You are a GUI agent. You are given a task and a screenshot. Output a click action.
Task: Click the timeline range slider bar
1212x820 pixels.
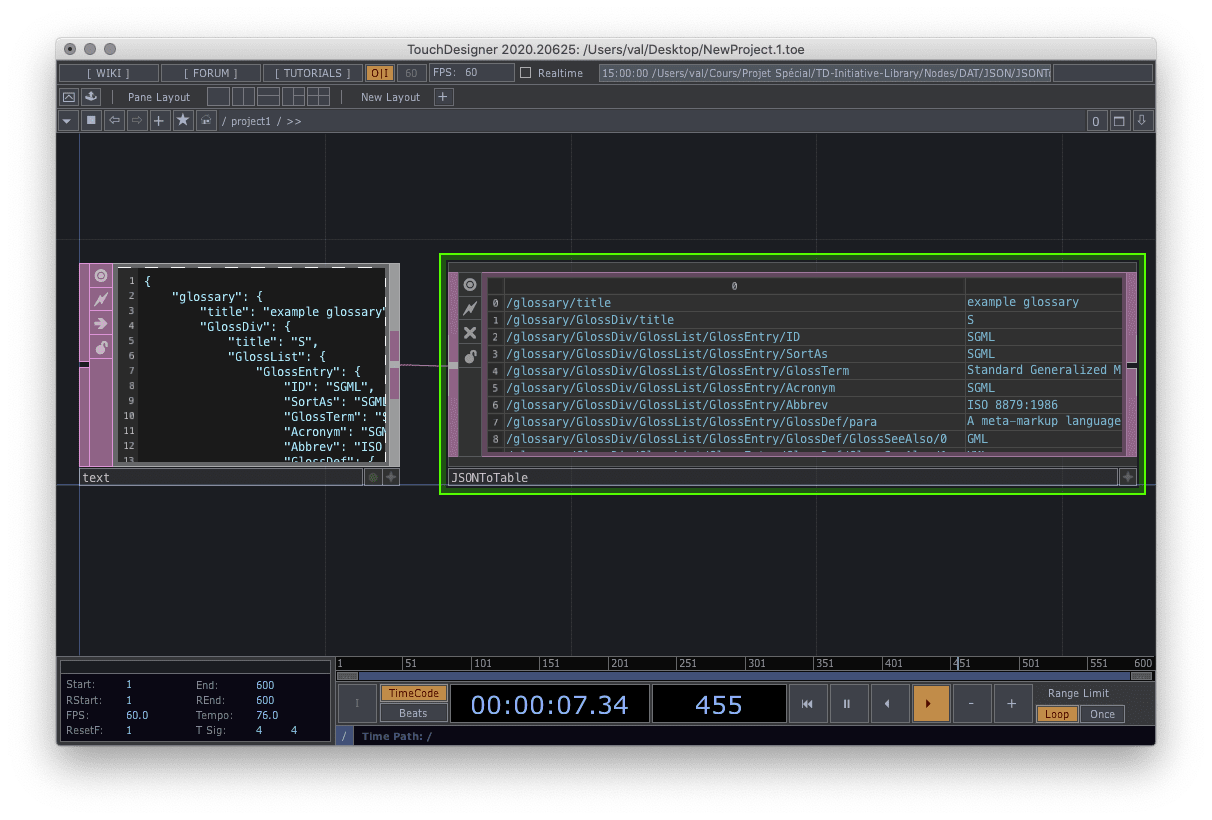click(x=744, y=676)
